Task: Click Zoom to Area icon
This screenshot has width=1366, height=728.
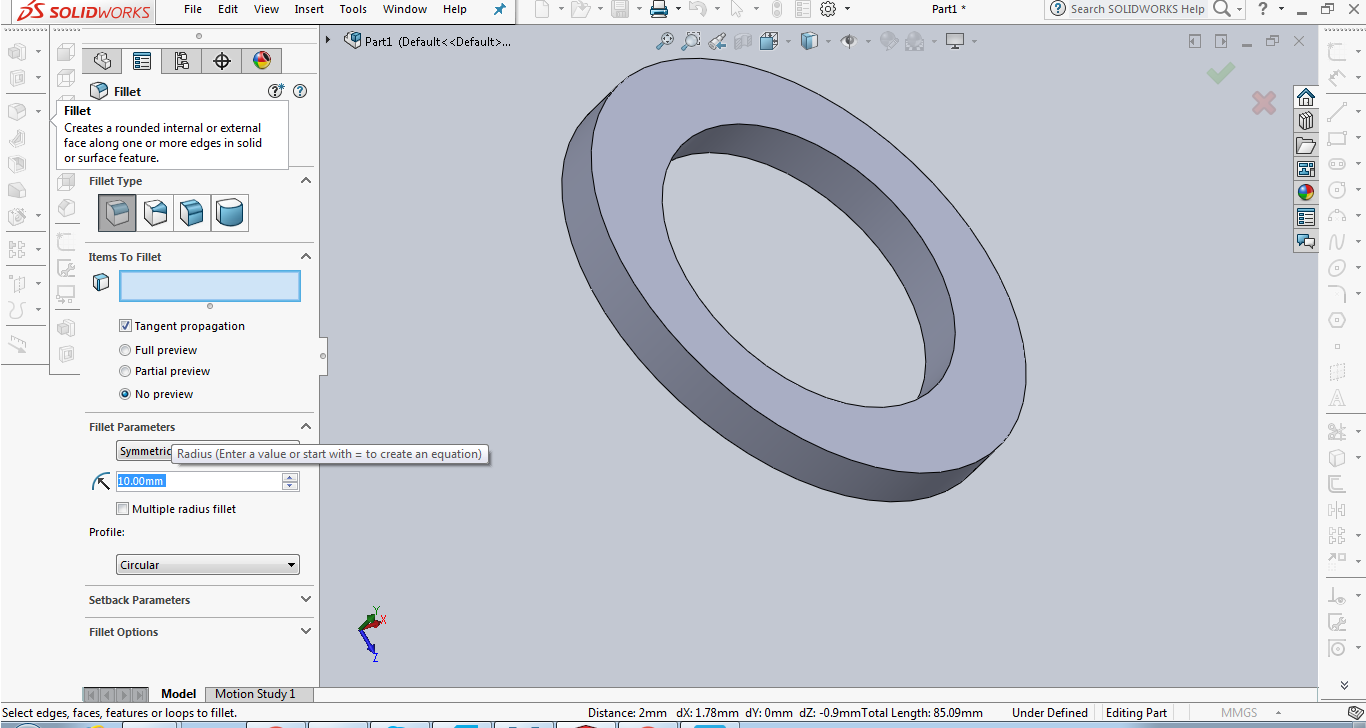Action: click(x=691, y=41)
